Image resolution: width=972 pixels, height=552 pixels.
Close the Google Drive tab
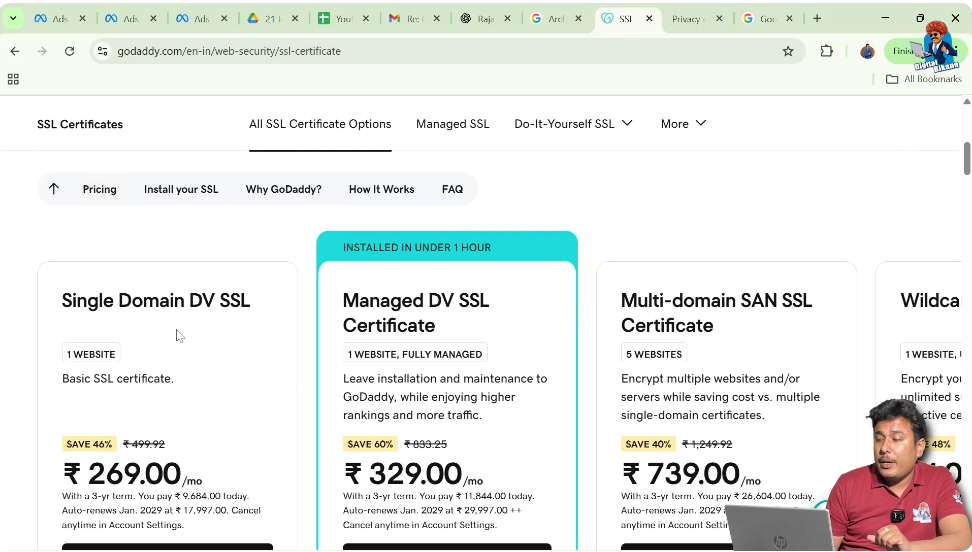click(295, 19)
